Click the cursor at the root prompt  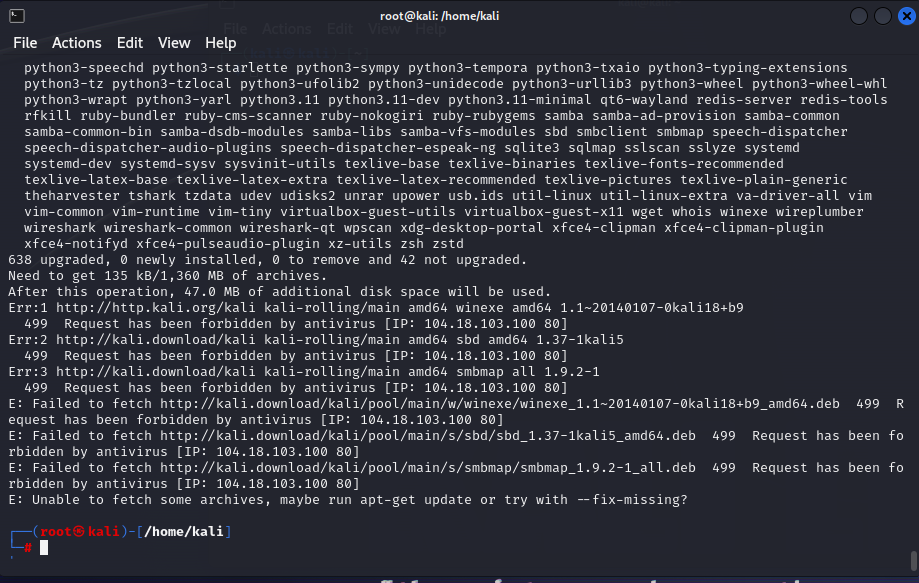44,548
